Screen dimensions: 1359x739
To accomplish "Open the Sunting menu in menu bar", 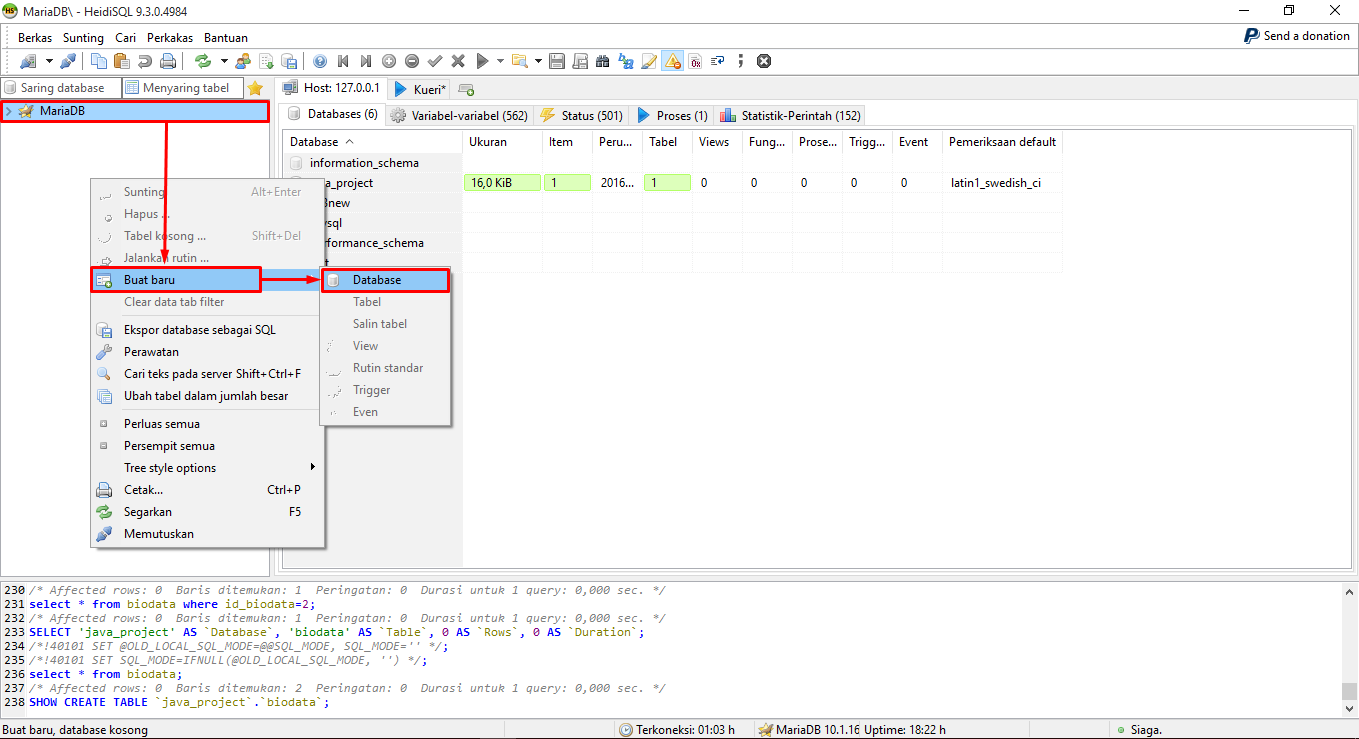I will 83,37.
